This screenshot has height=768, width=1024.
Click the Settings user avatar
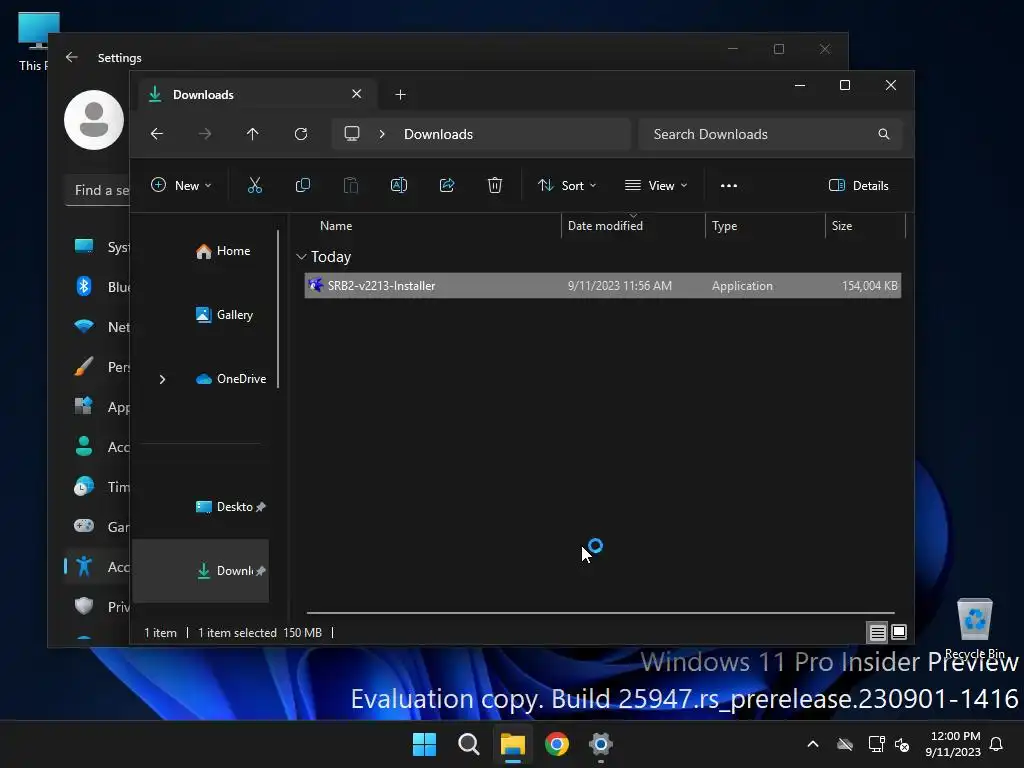coord(94,120)
